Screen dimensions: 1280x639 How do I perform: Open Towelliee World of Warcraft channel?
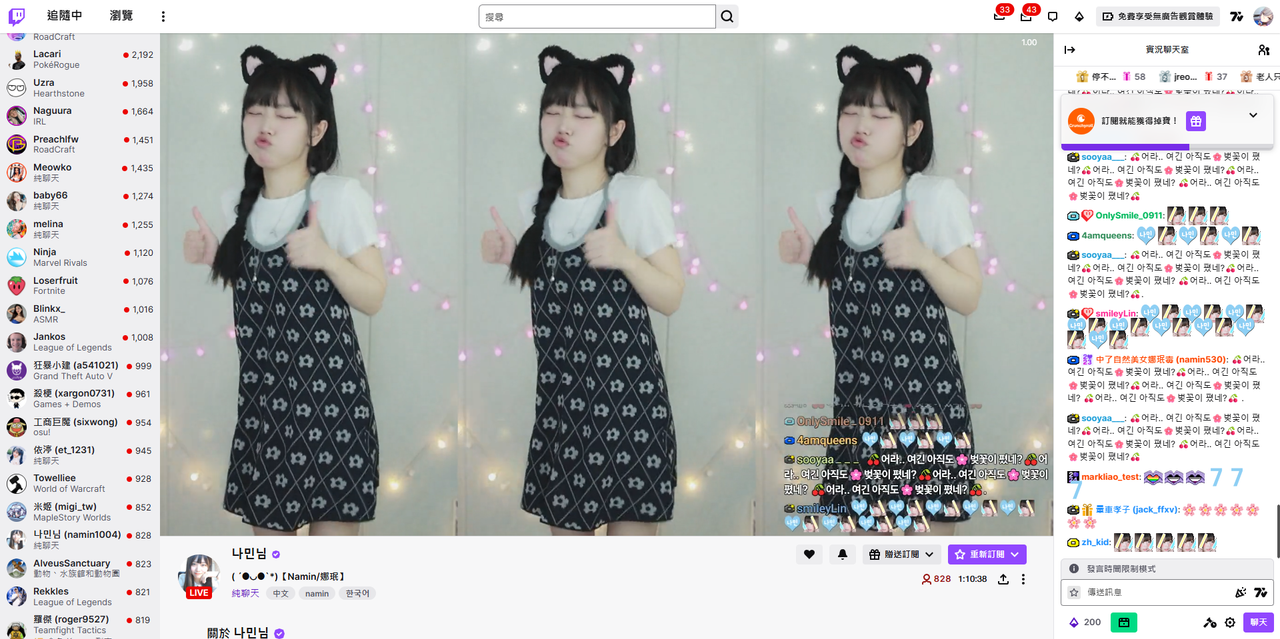pyautogui.click(x=80, y=483)
